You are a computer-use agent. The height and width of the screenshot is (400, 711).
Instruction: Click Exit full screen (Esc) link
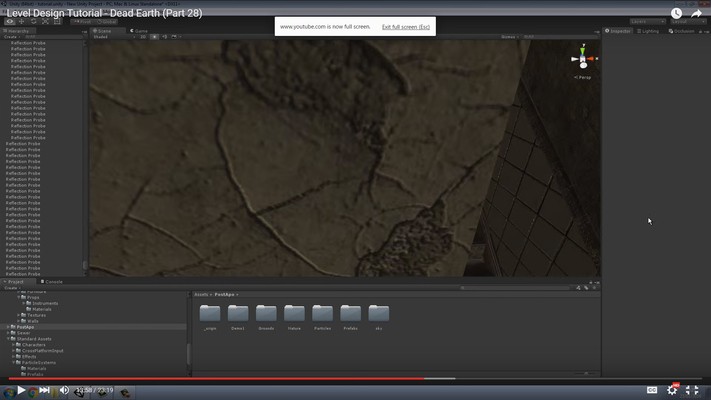coord(406,27)
